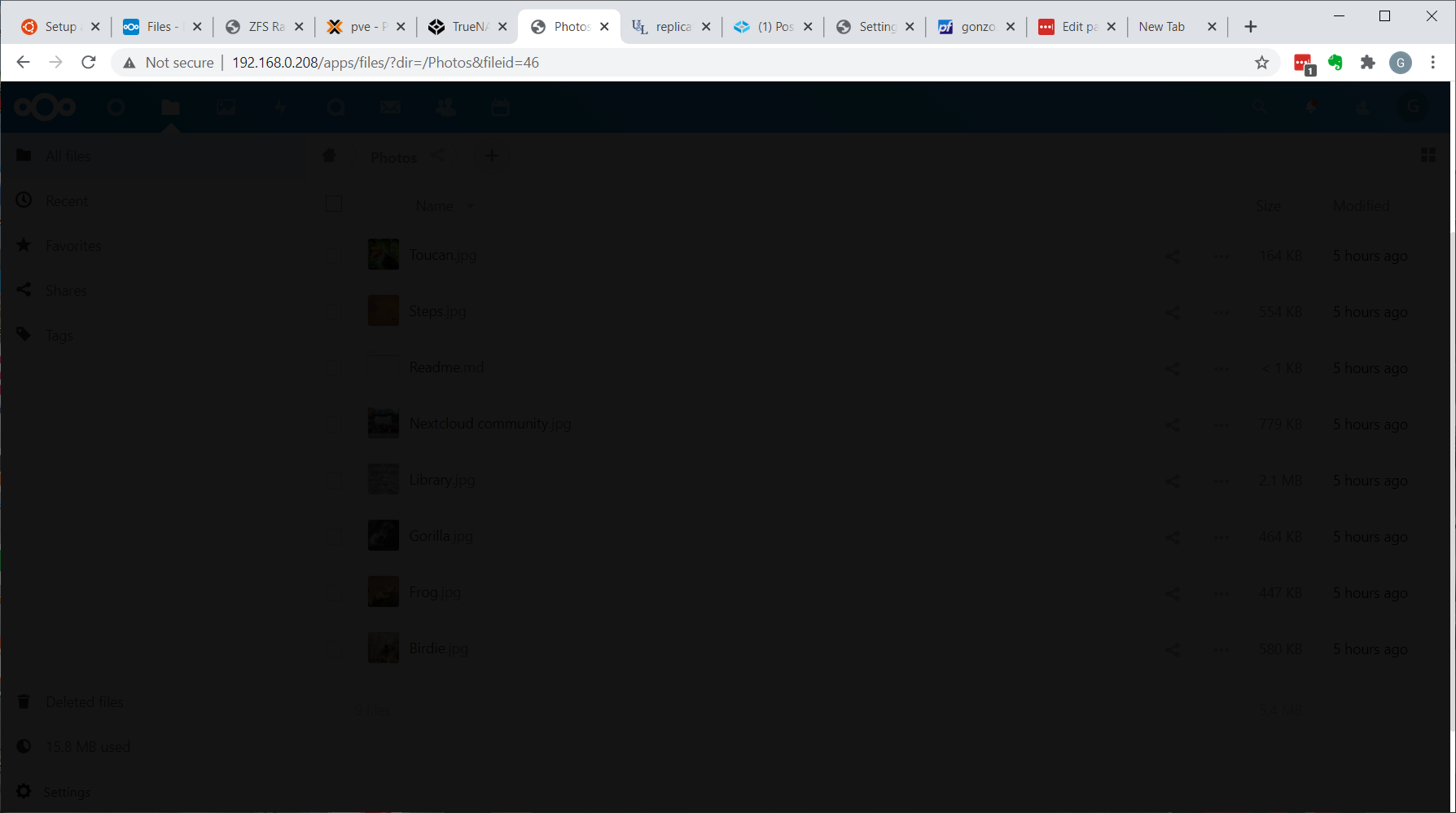Share Gorilla.jpg via its share icon
This screenshot has height=813, width=1456.
pos(1173,538)
